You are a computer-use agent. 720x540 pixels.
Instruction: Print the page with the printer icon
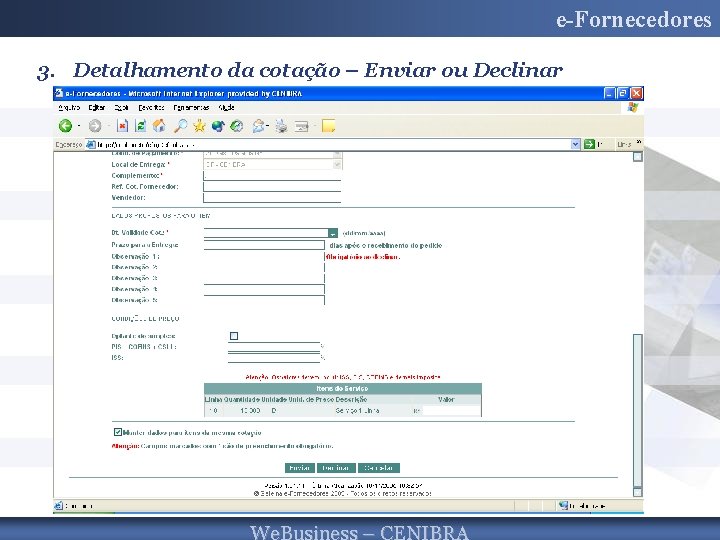281,126
